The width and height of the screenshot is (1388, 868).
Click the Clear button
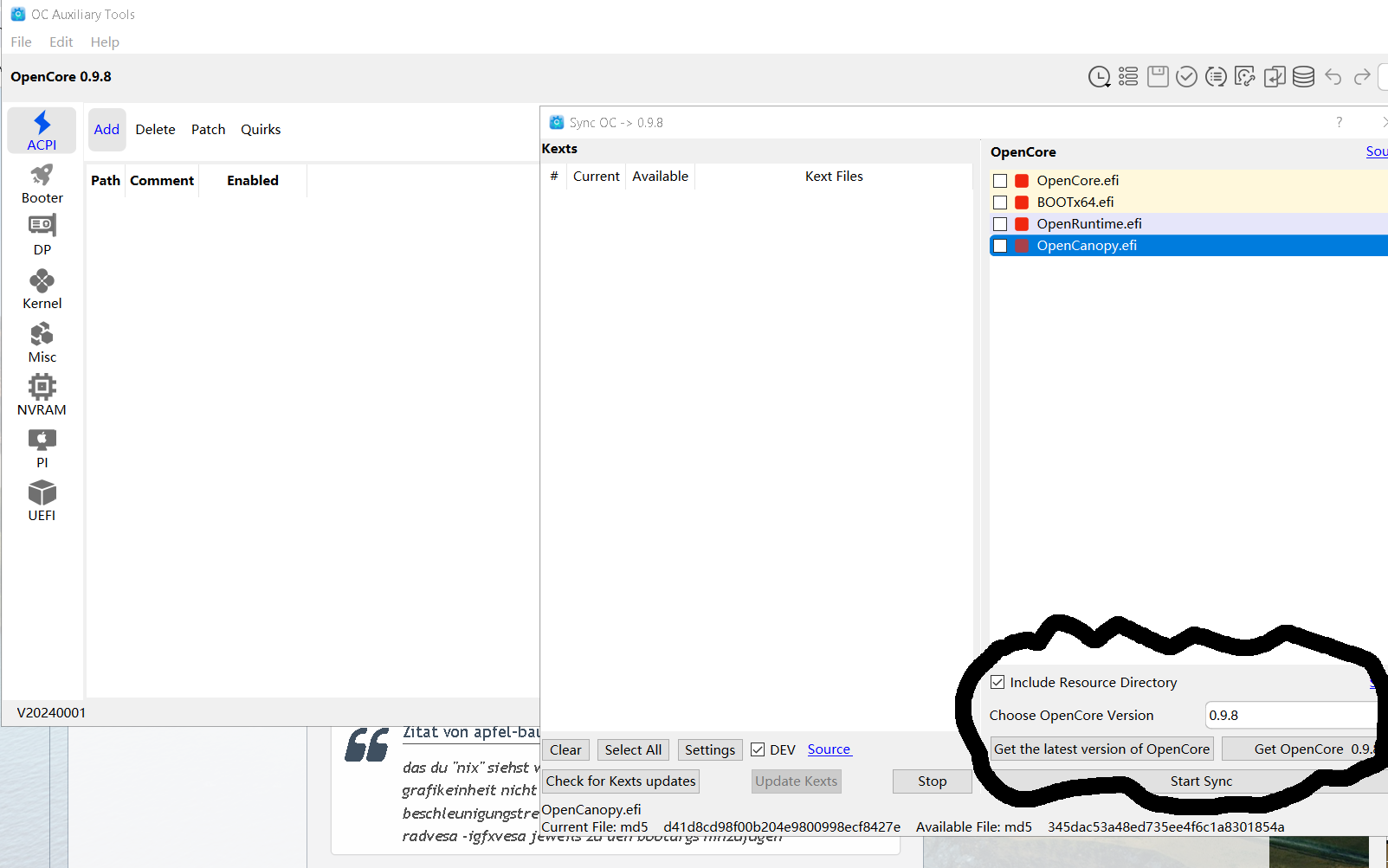point(565,749)
